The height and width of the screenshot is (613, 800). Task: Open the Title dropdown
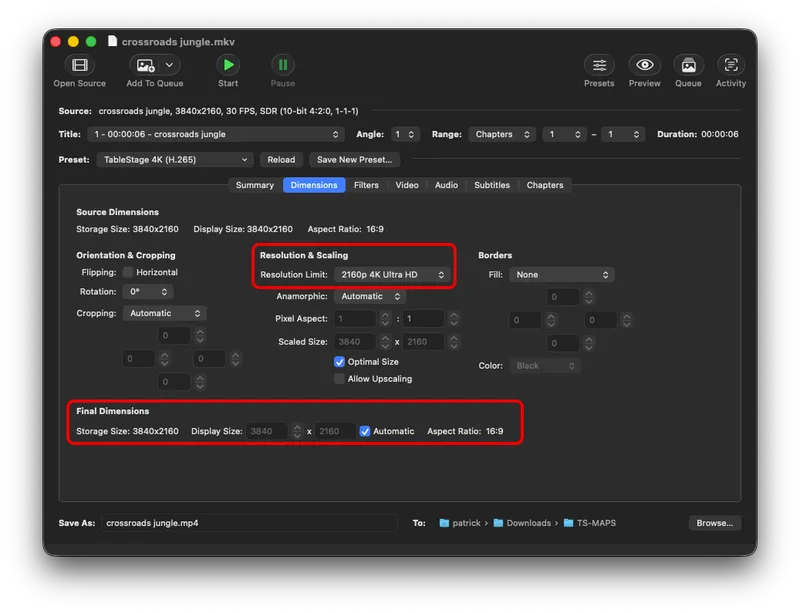216,134
